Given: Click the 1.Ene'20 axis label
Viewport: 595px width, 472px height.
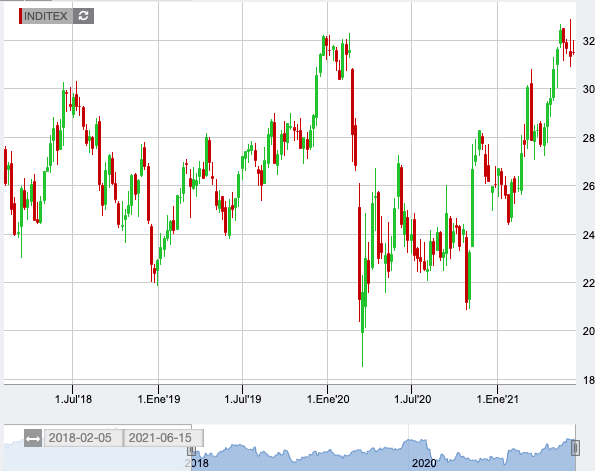Looking at the screenshot, I should (x=328, y=399).
